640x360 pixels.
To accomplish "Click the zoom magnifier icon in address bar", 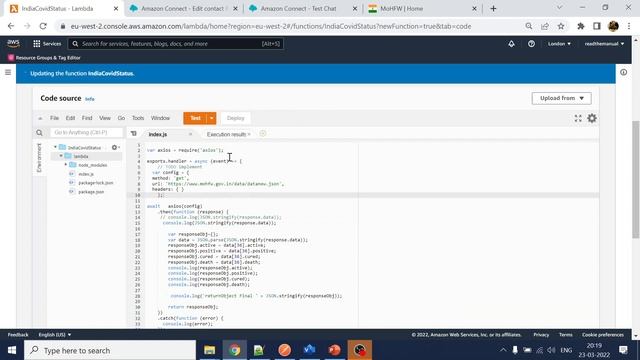I will [529, 26].
